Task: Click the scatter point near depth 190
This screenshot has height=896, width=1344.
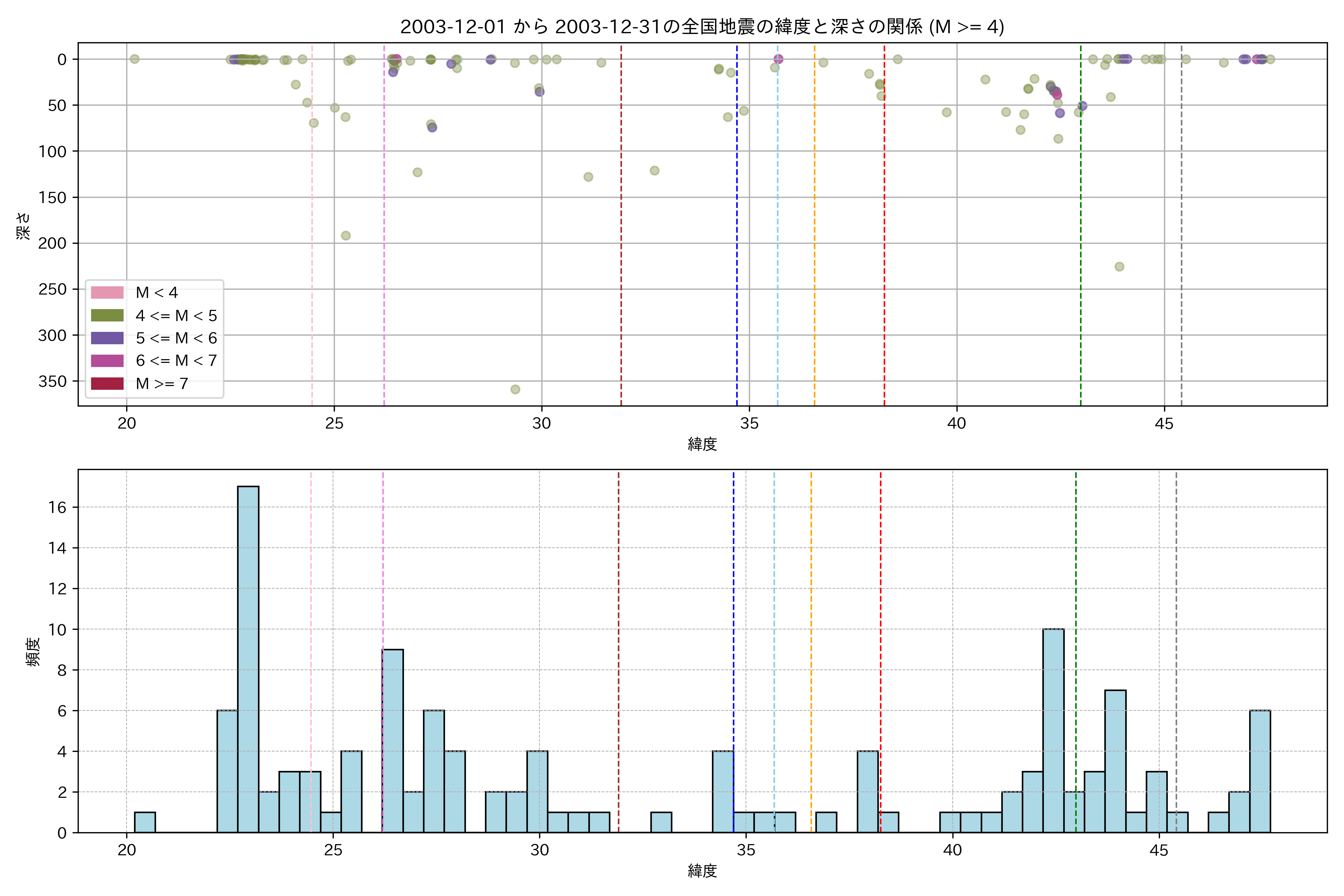Action: click(x=346, y=236)
